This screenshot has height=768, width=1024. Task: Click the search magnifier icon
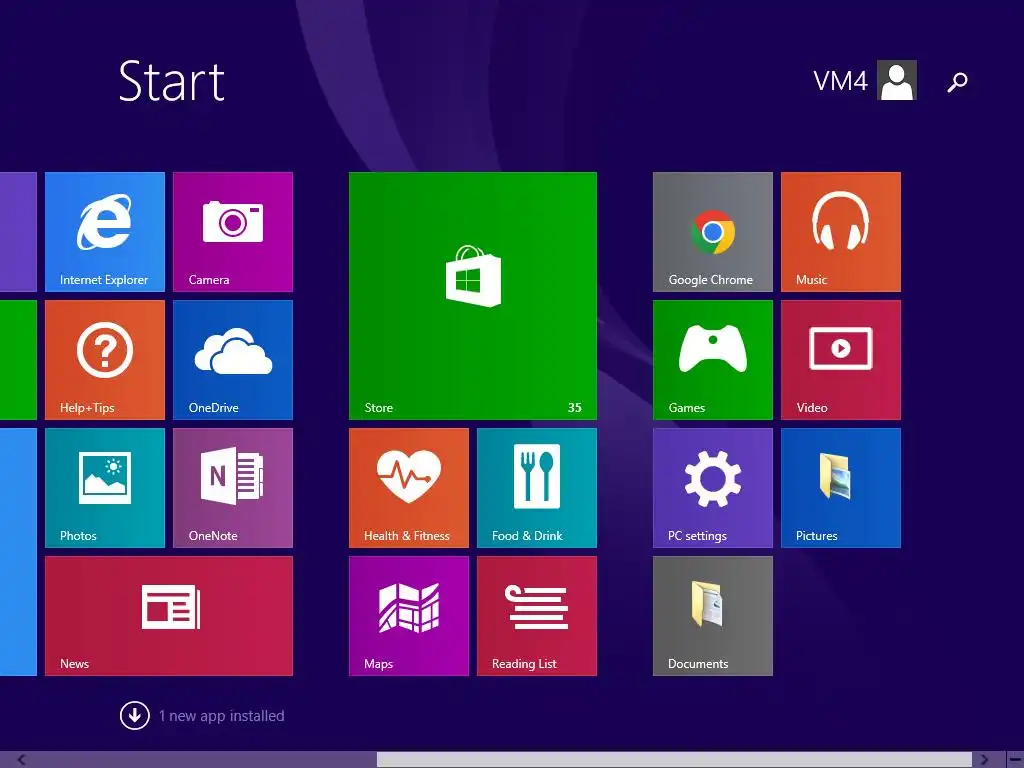957,82
